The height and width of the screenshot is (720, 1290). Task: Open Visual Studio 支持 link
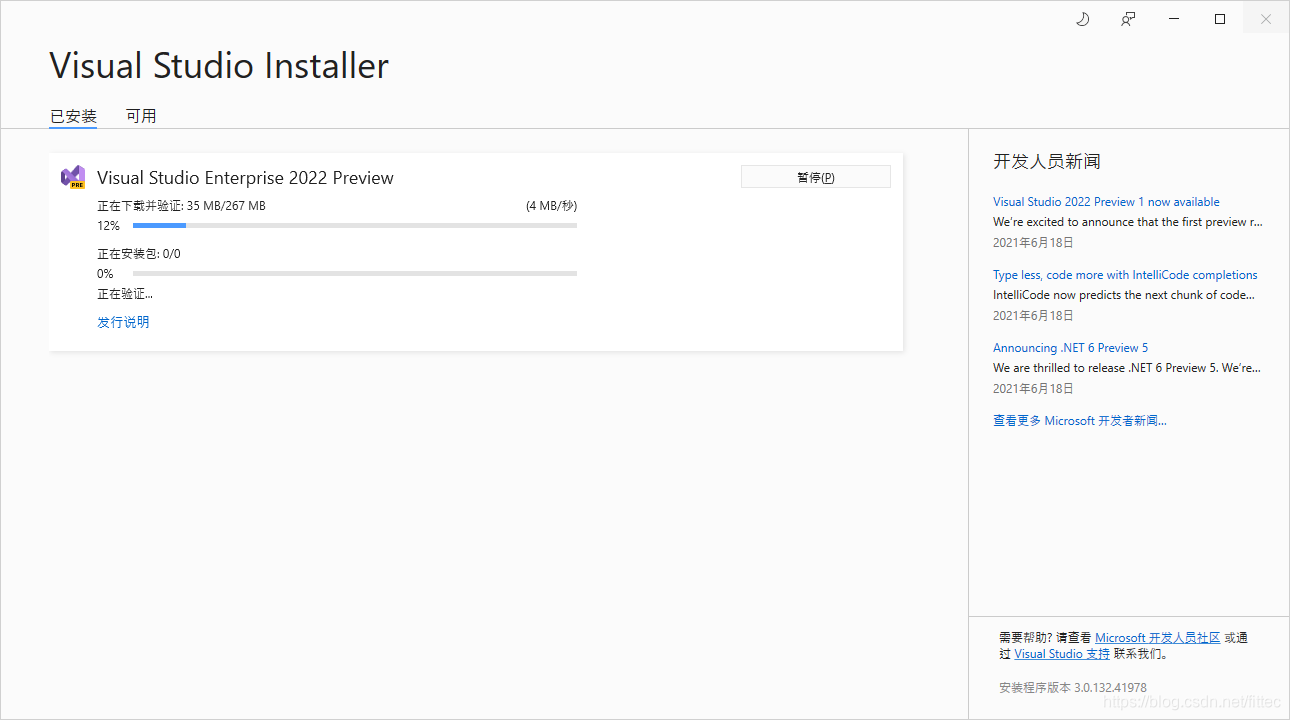1062,654
